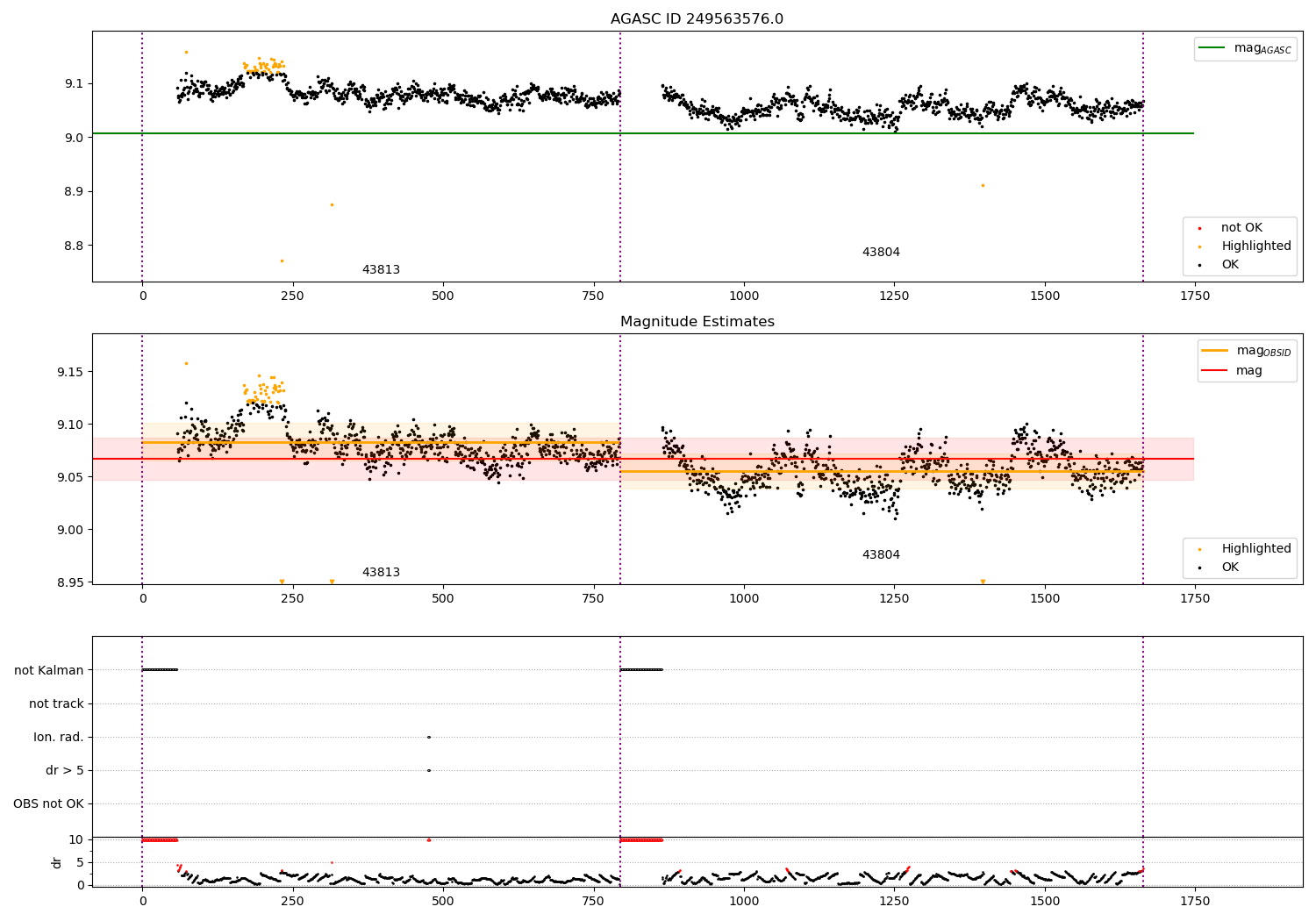Click the 9.0 tick on top plot y-axis

pos(75,138)
